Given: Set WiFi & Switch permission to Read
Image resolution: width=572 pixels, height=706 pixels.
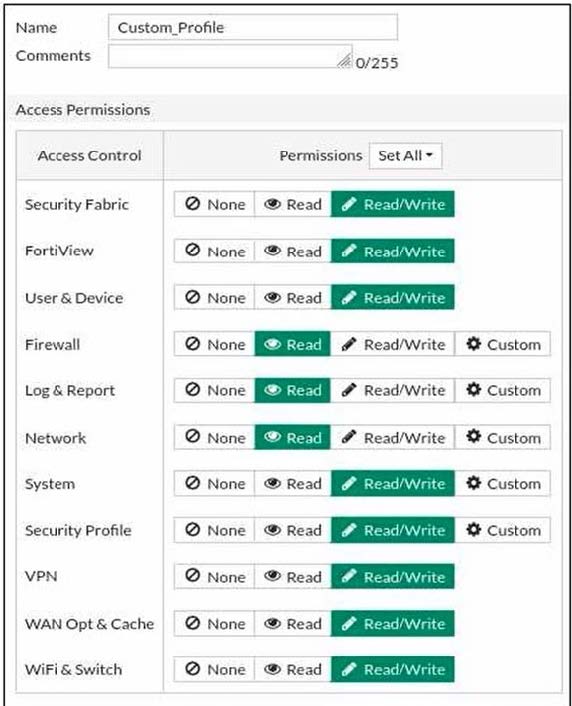Looking at the screenshot, I should click(x=293, y=669).
